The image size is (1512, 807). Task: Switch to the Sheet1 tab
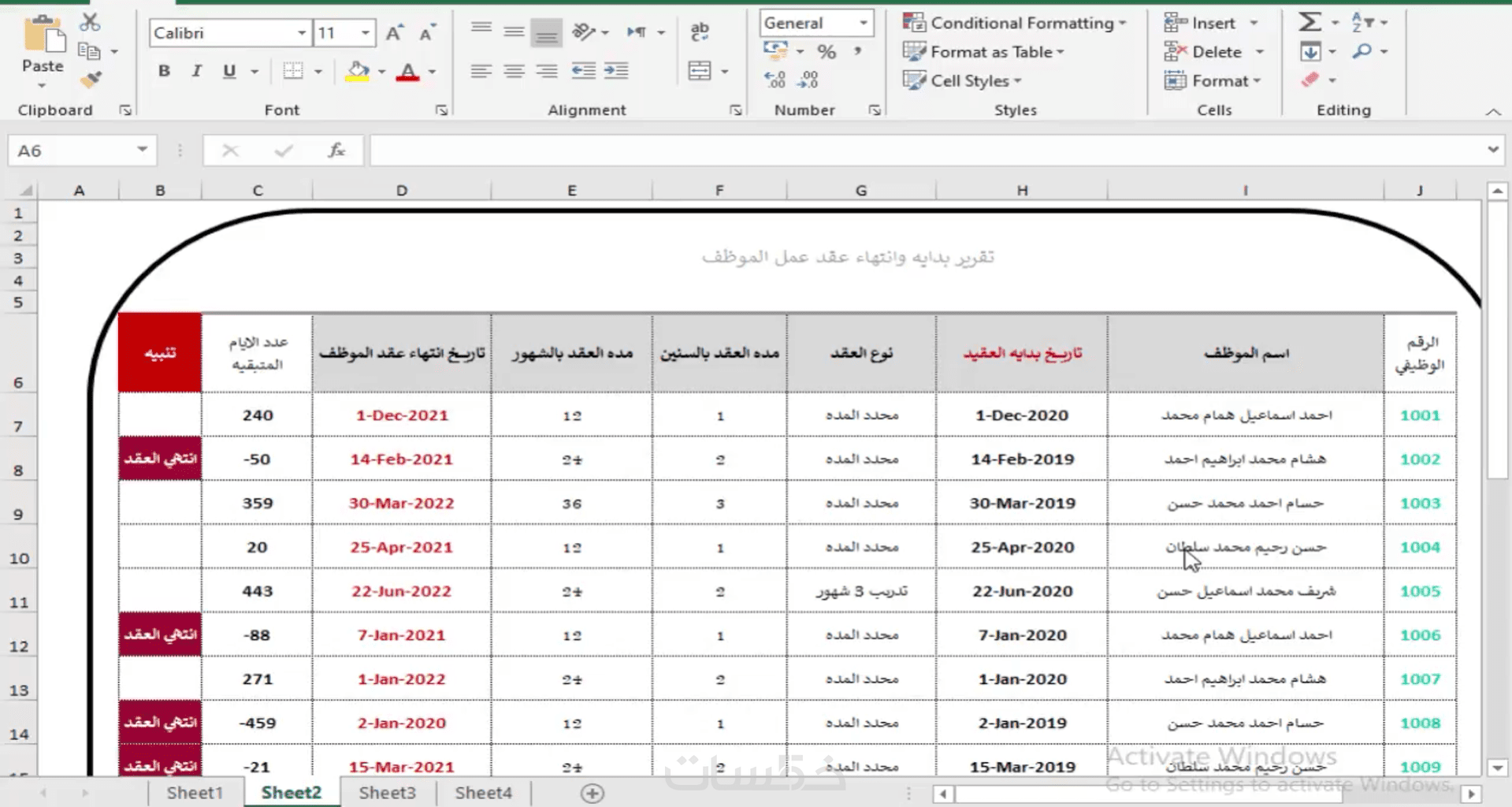[x=195, y=793]
